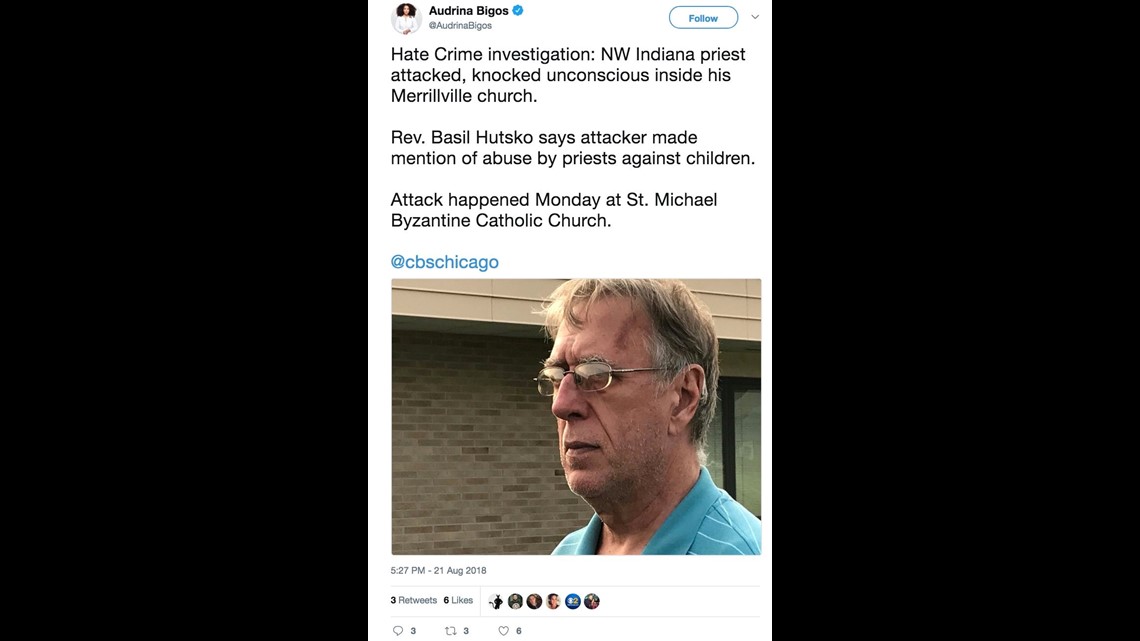Click the Audrina Bigos display name

click(468, 11)
